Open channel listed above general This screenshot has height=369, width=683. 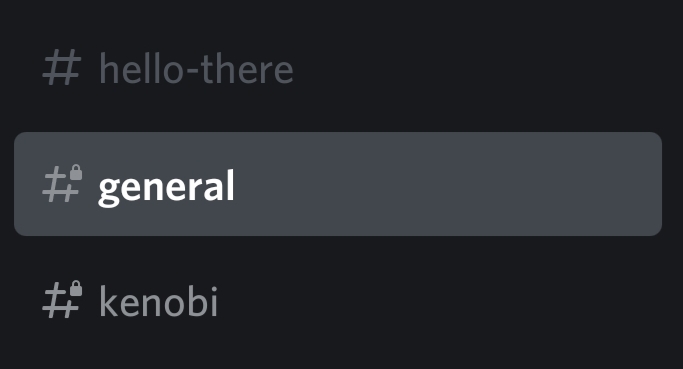coord(338,68)
